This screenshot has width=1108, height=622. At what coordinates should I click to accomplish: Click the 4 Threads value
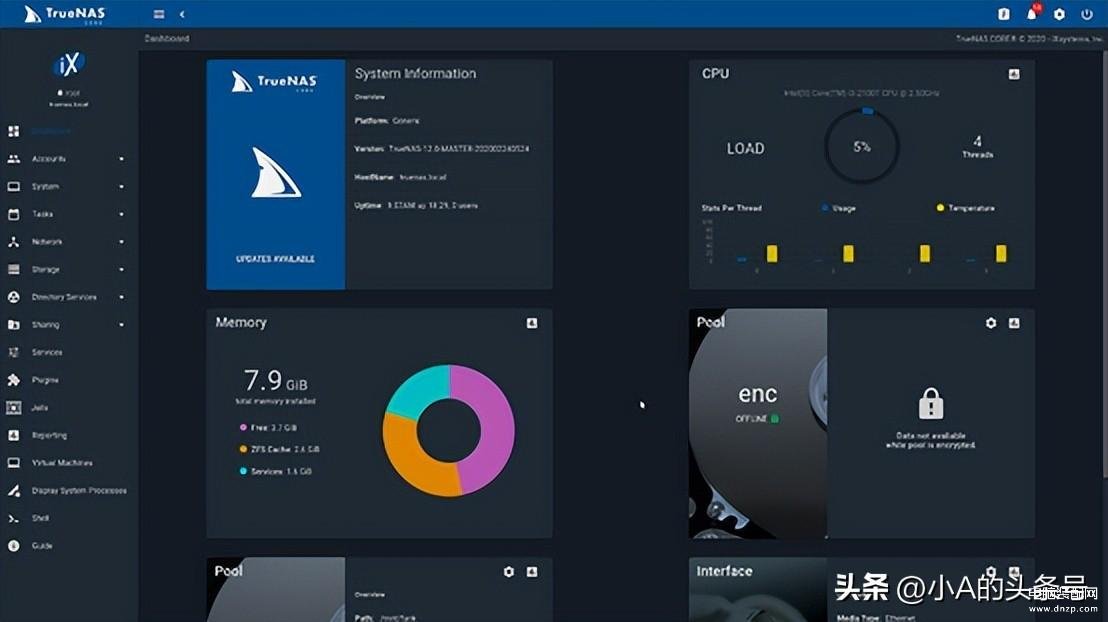tap(977, 146)
